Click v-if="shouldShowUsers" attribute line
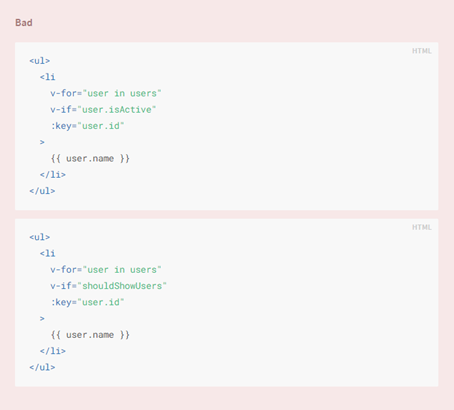This screenshot has height=410, width=454. pos(108,286)
